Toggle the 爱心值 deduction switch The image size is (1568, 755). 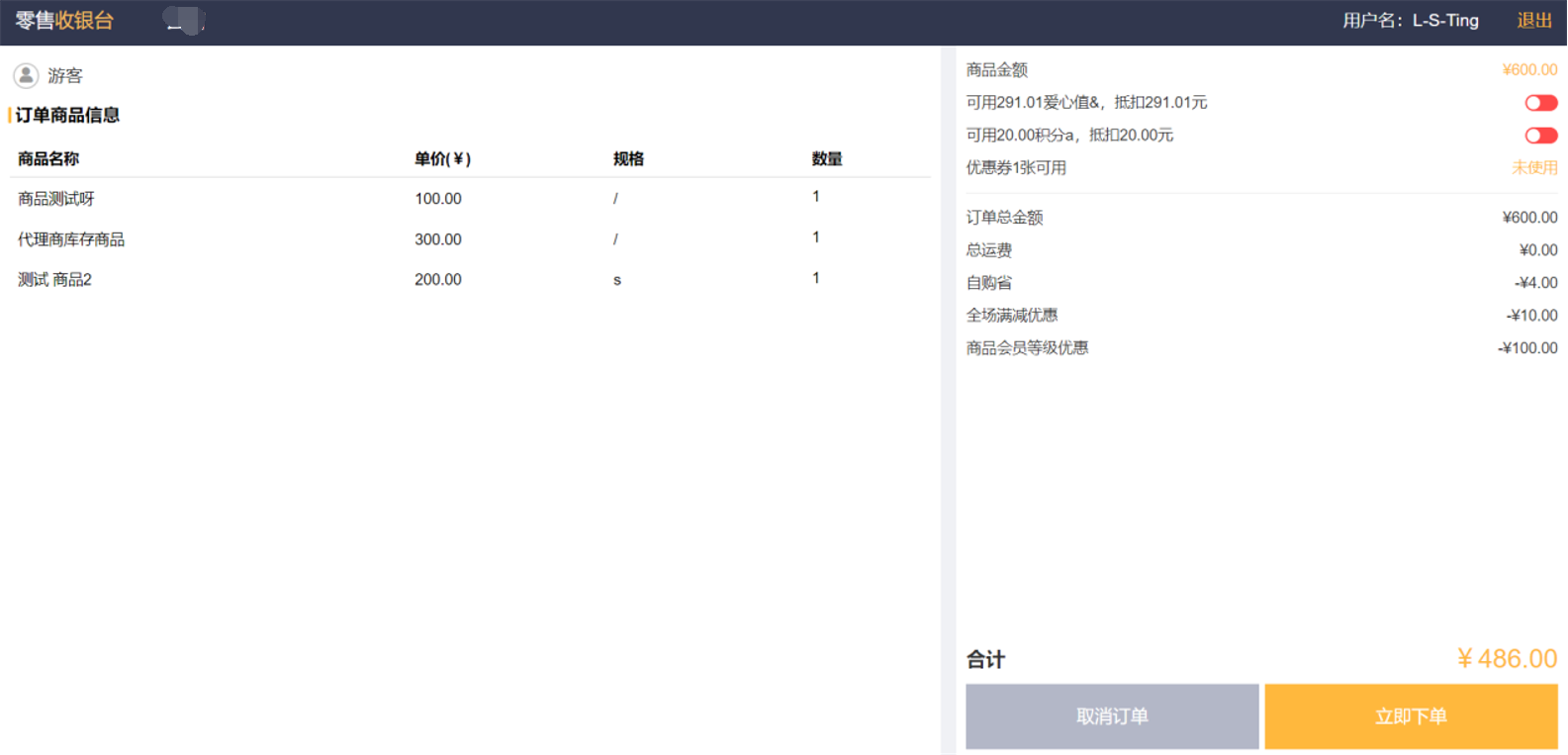[x=1539, y=103]
